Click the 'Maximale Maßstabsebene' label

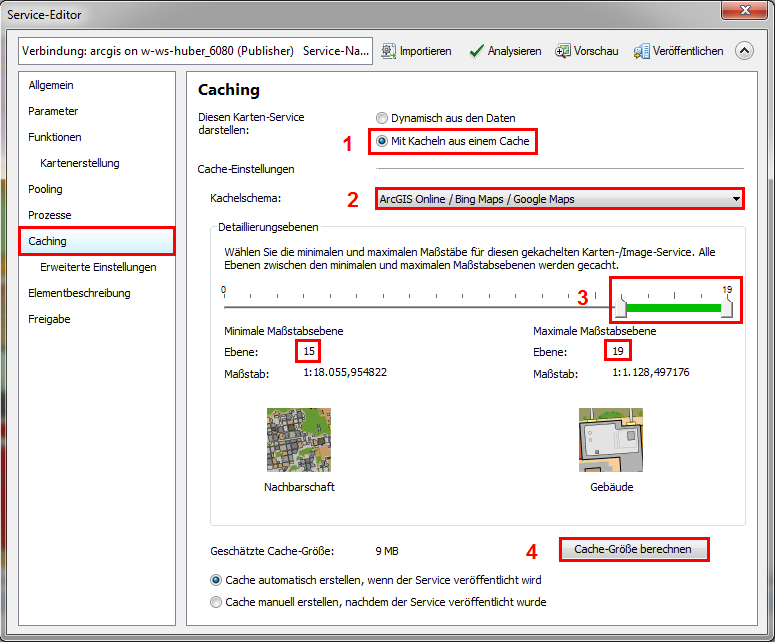point(595,331)
